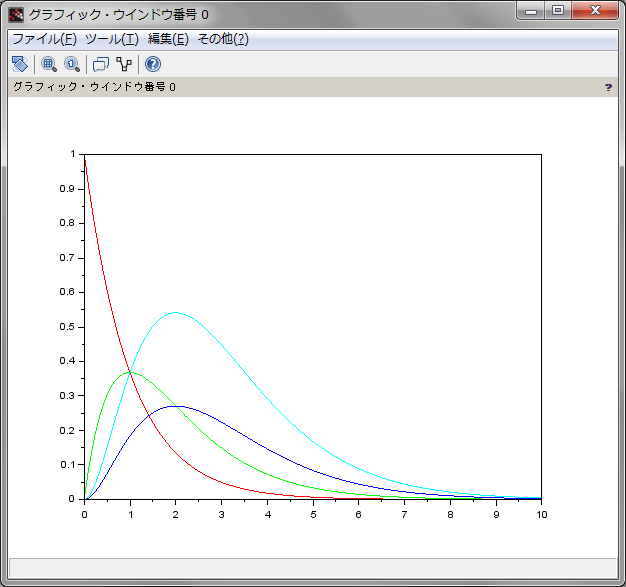
Task: Minimize the graphic window
Action: pos(532,11)
